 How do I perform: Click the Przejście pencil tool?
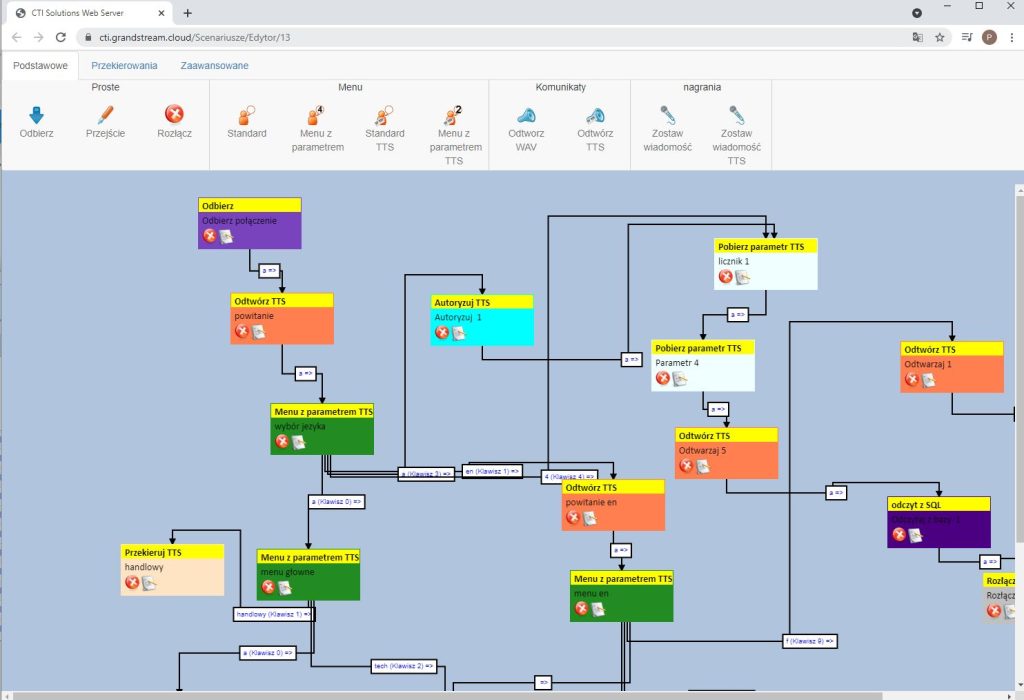105,114
